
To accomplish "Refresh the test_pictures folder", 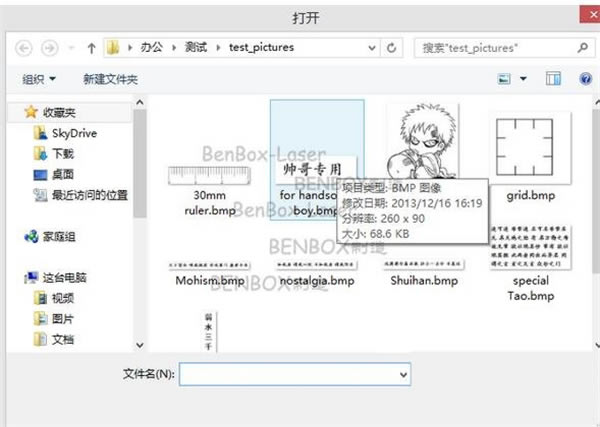I will coord(391,48).
